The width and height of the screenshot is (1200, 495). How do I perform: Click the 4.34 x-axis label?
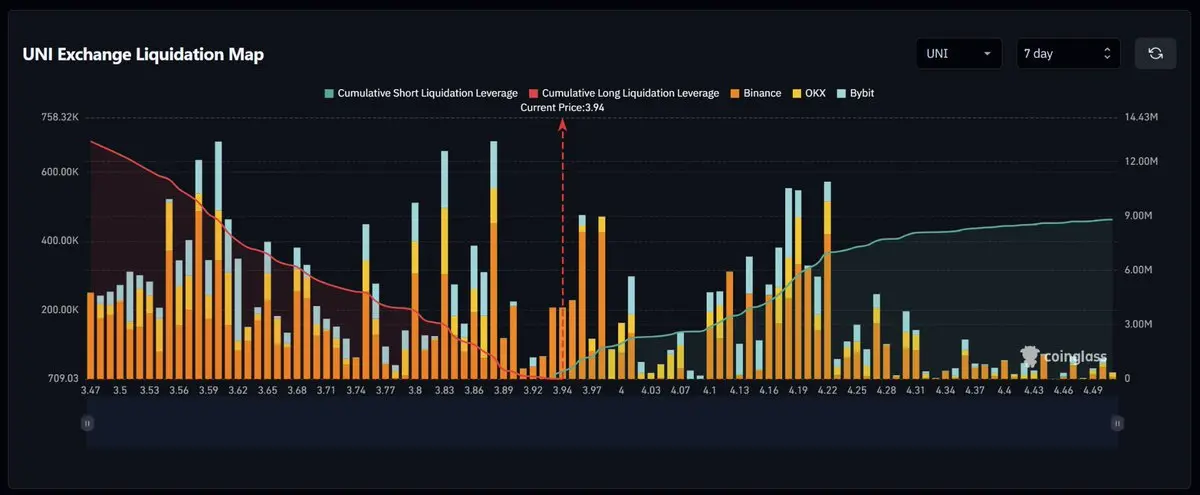(x=945, y=391)
